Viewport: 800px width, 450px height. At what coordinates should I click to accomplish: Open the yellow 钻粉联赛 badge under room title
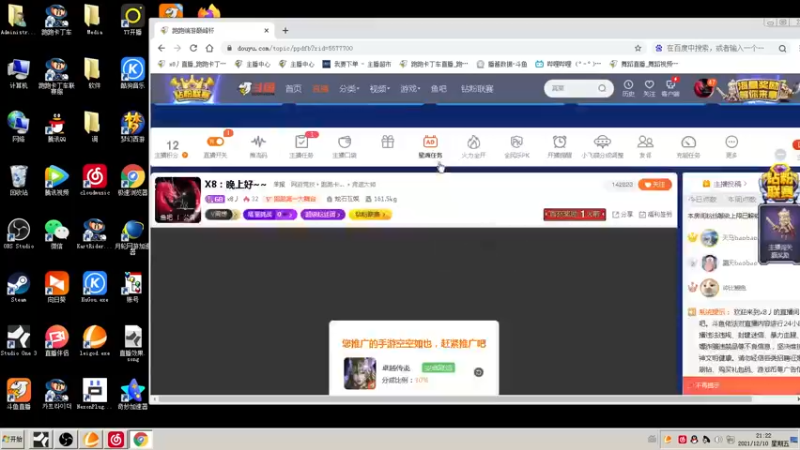coord(370,214)
